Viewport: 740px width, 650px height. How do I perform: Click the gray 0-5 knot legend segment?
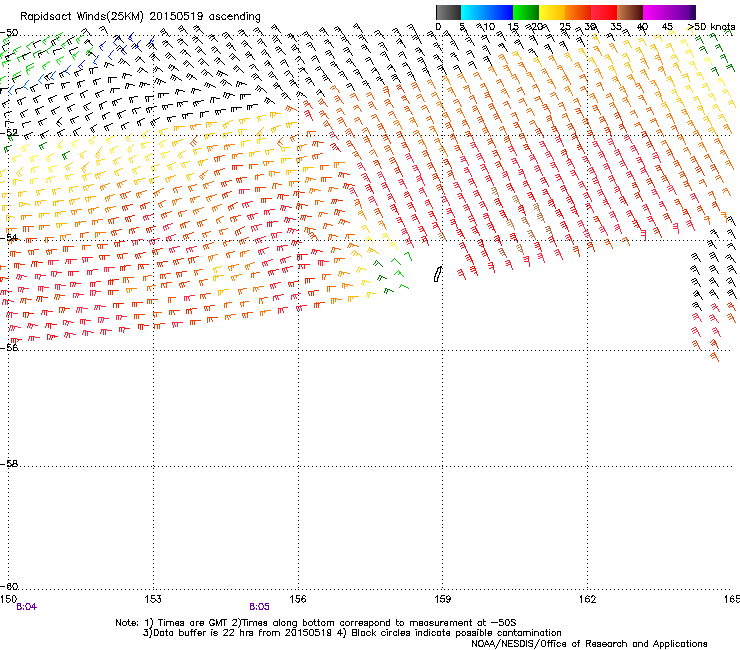[448, 12]
